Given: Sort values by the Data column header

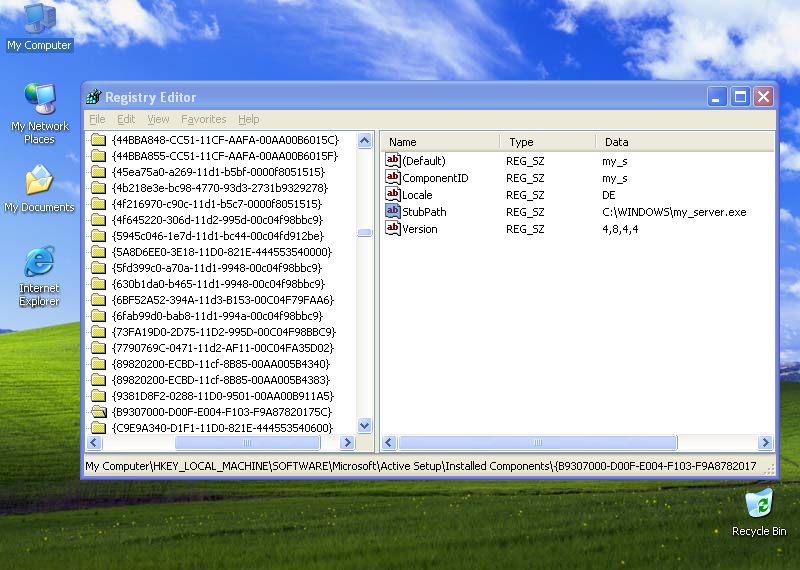Looking at the screenshot, I should click(685, 142).
